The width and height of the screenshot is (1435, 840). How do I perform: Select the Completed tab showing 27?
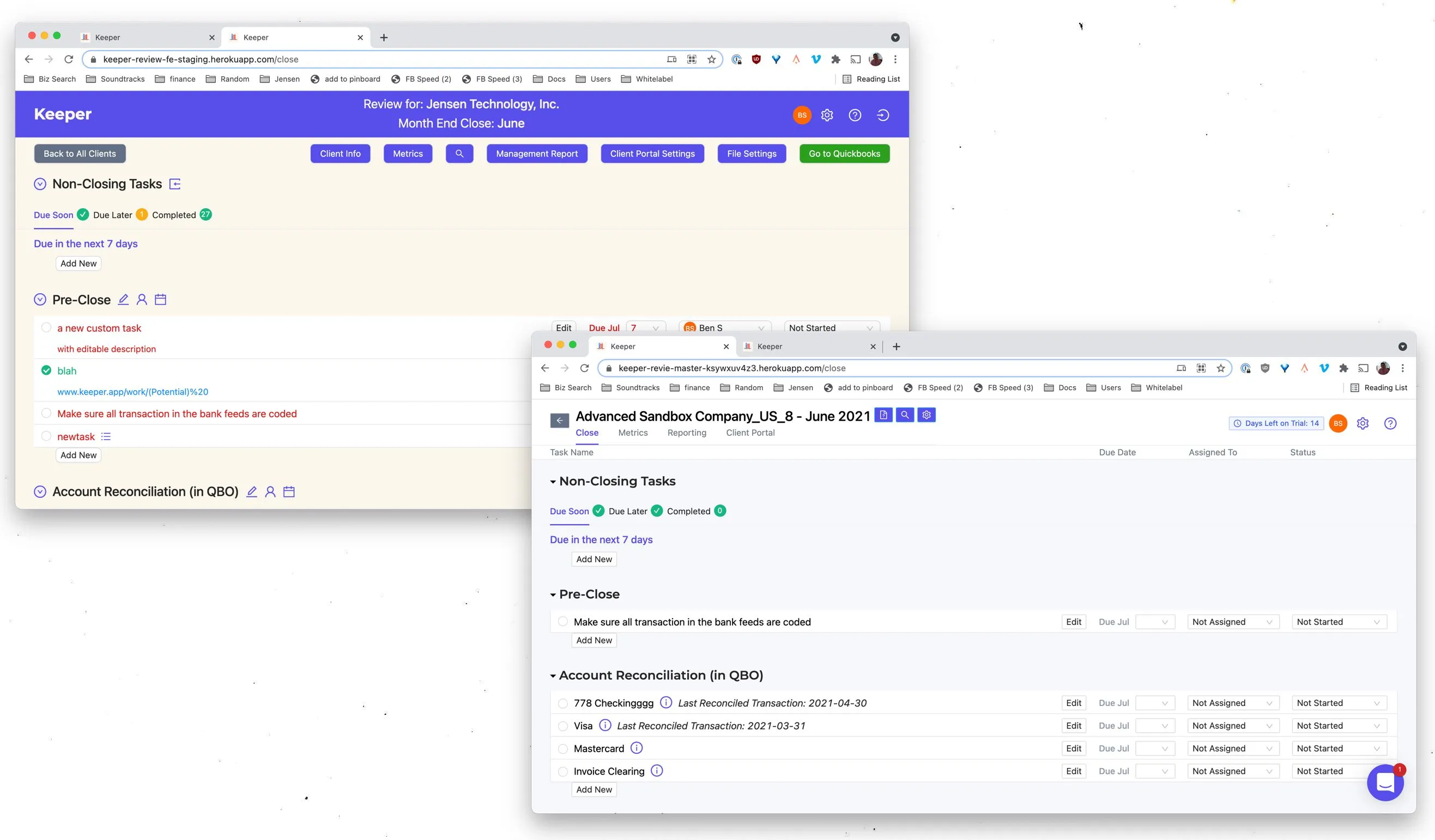click(x=181, y=215)
